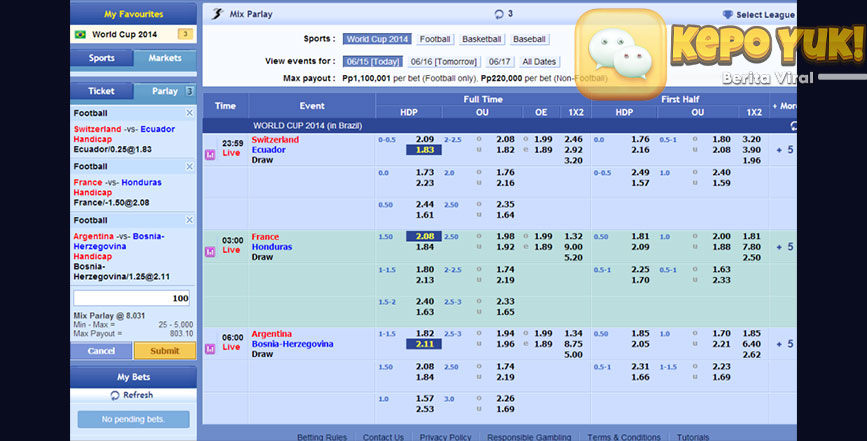This screenshot has width=867, height=441.
Task: Expand more bets for Switzerland vs Ecuador
Action: pyautogui.click(x=785, y=150)
